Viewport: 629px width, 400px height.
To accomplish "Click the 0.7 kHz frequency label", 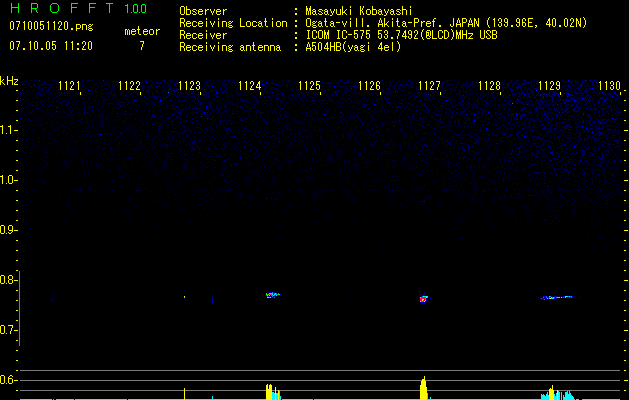I will coord(7,330).
